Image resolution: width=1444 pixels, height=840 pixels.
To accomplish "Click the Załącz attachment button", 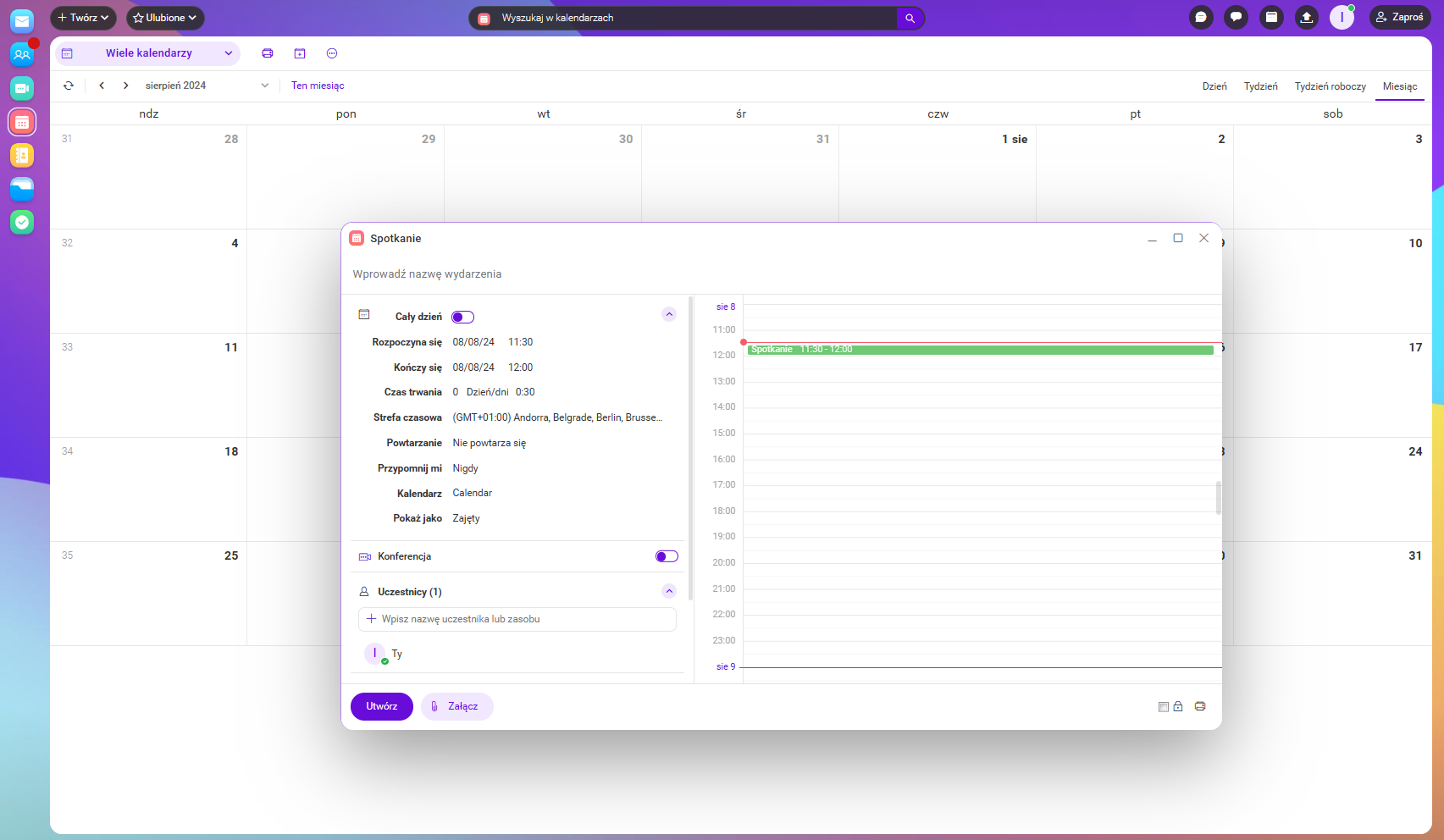I will click(x=456, y=706).
